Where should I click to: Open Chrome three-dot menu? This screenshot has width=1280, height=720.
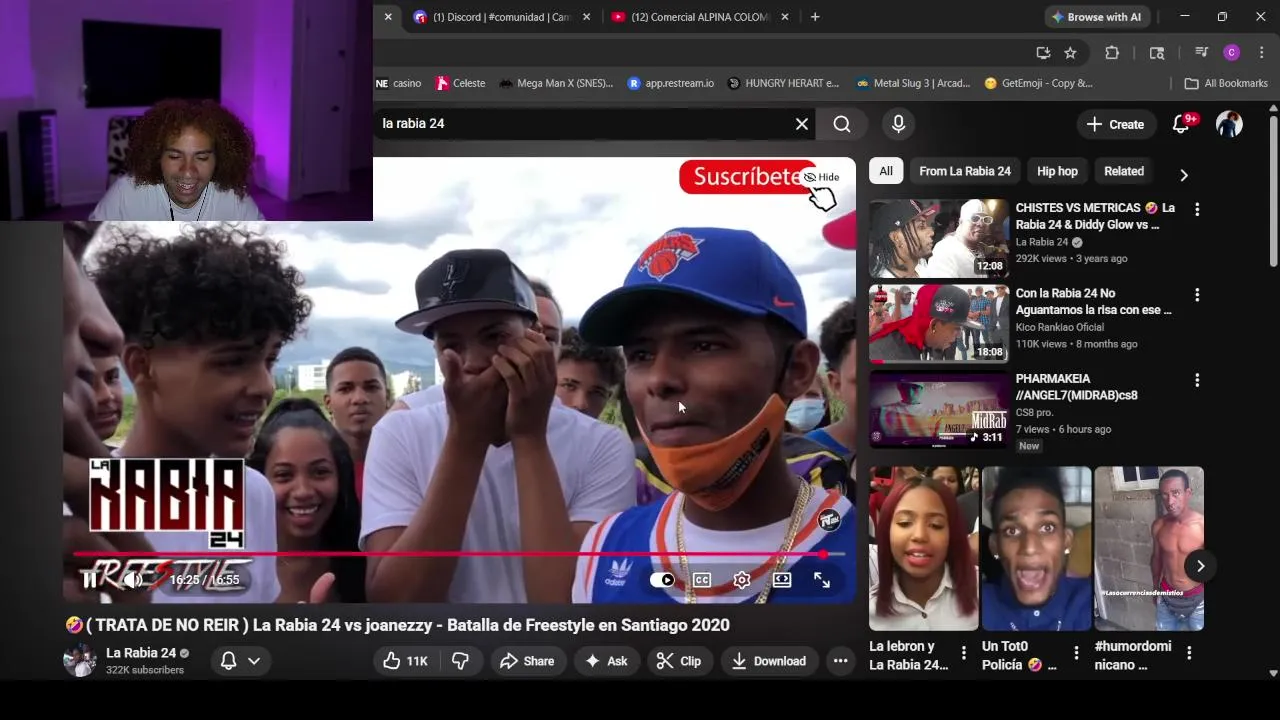1261,53
